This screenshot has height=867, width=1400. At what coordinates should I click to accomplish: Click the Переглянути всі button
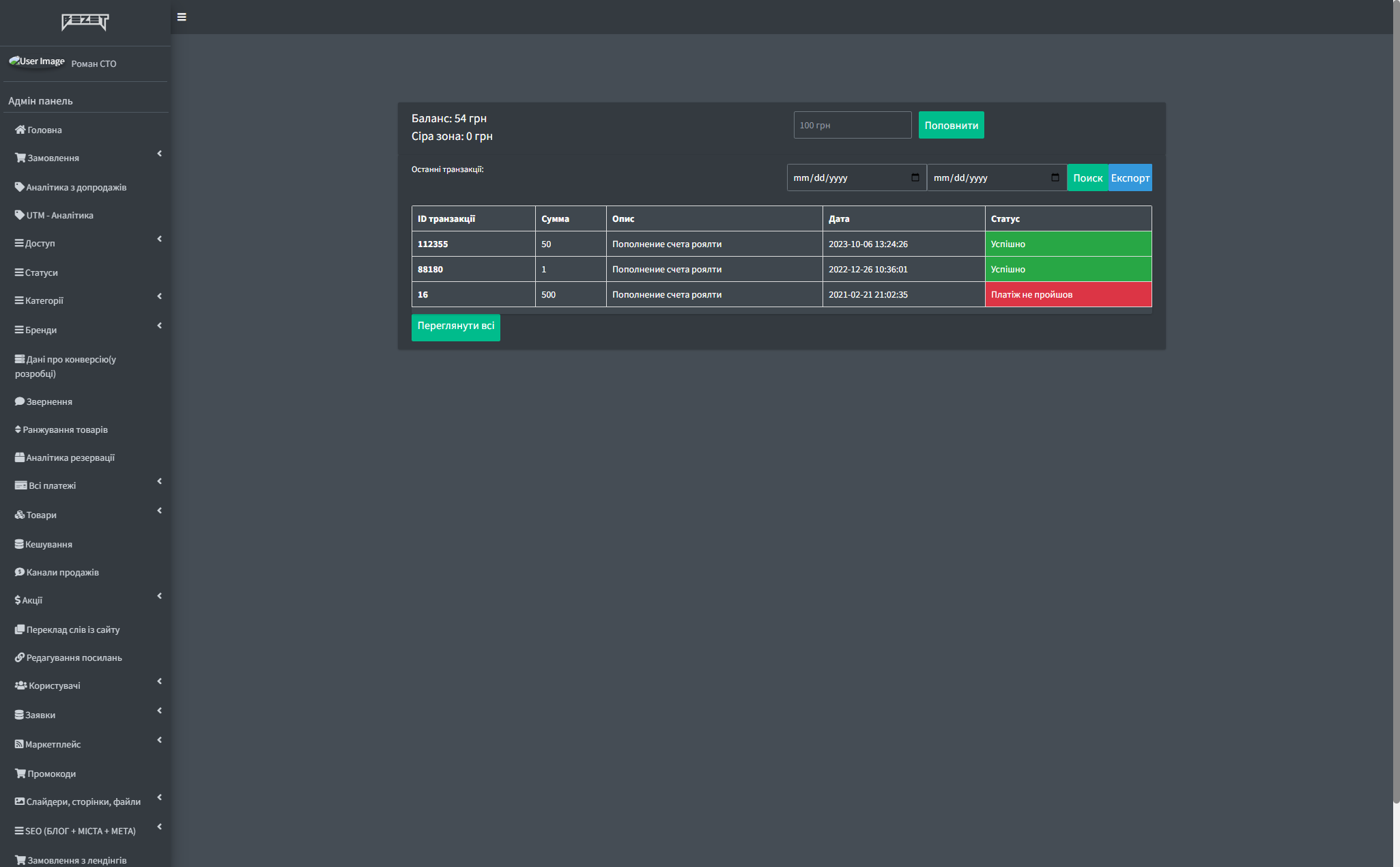[x=456, y=327]
